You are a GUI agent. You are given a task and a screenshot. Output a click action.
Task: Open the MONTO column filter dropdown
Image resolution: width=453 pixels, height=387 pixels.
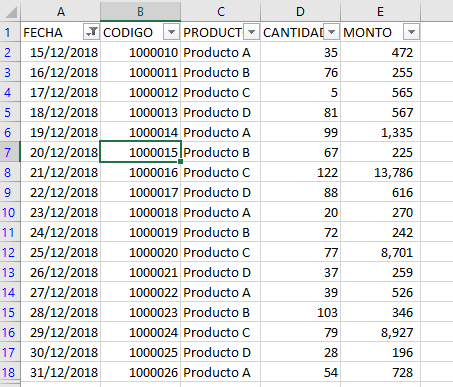pos(411,32)
